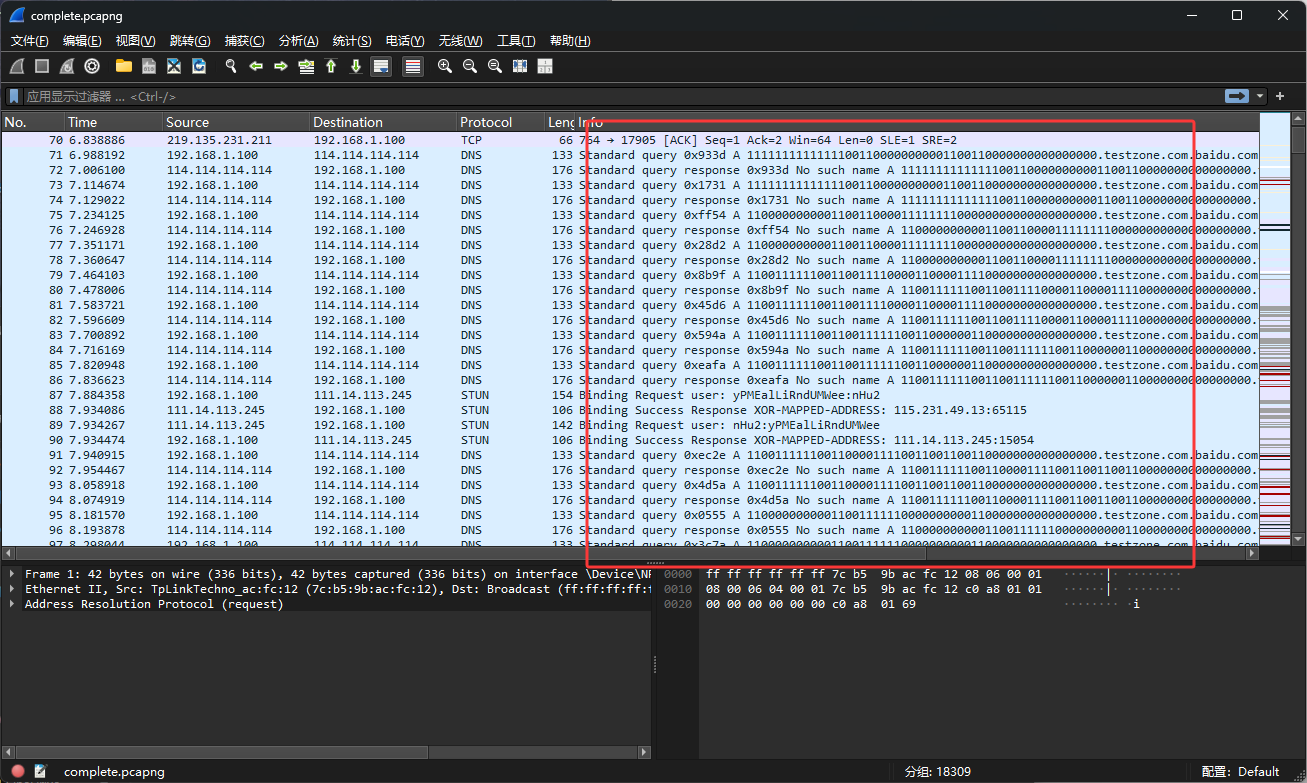Select packet with time 8.193878
The image size is (1307, 783).
click(x=630, y=530)
